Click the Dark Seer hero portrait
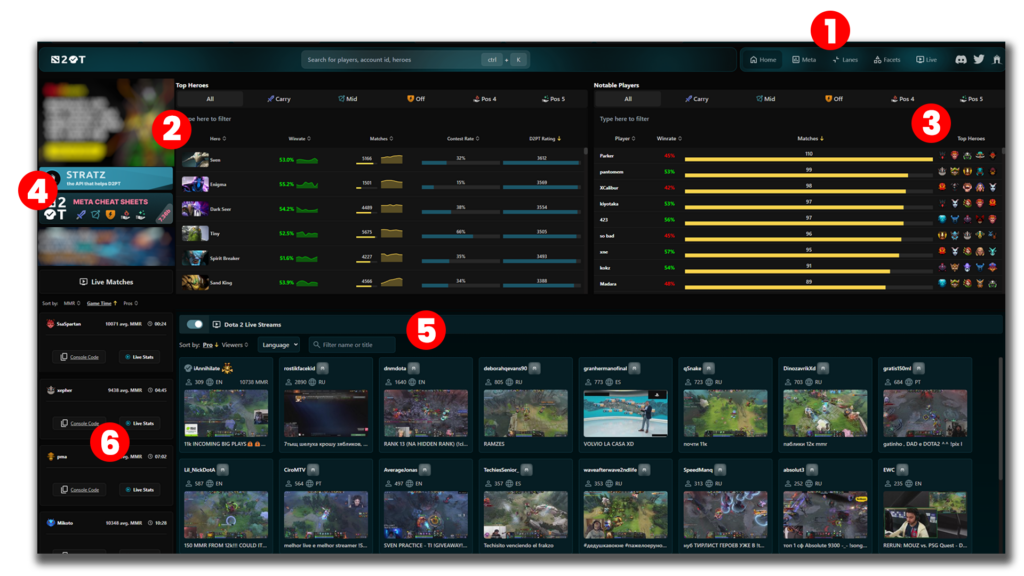Screen dimensions: 1024x576 click(195, 209)
